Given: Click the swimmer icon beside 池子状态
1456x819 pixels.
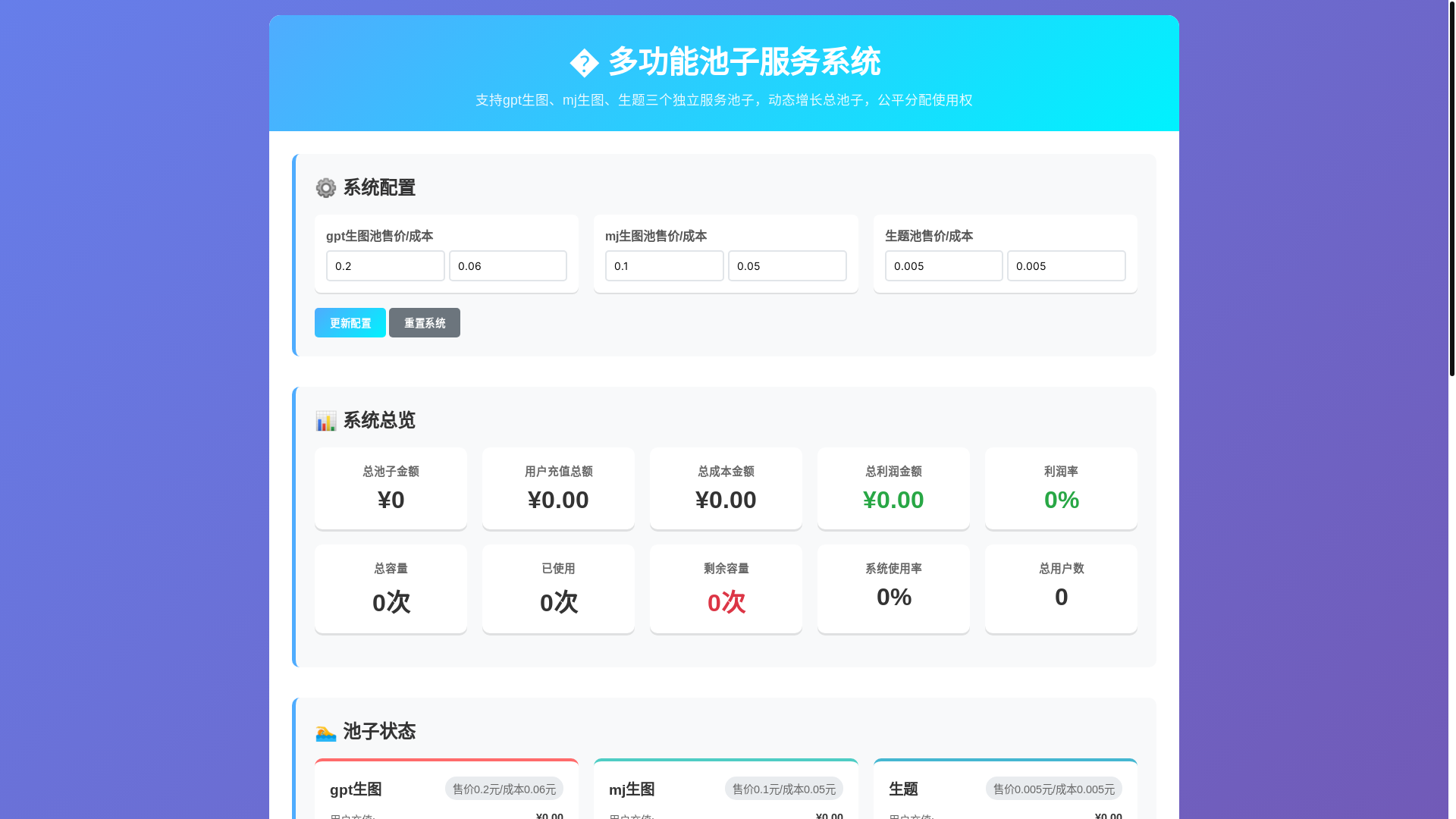Looking at the screenshot, I should point(326,732).
